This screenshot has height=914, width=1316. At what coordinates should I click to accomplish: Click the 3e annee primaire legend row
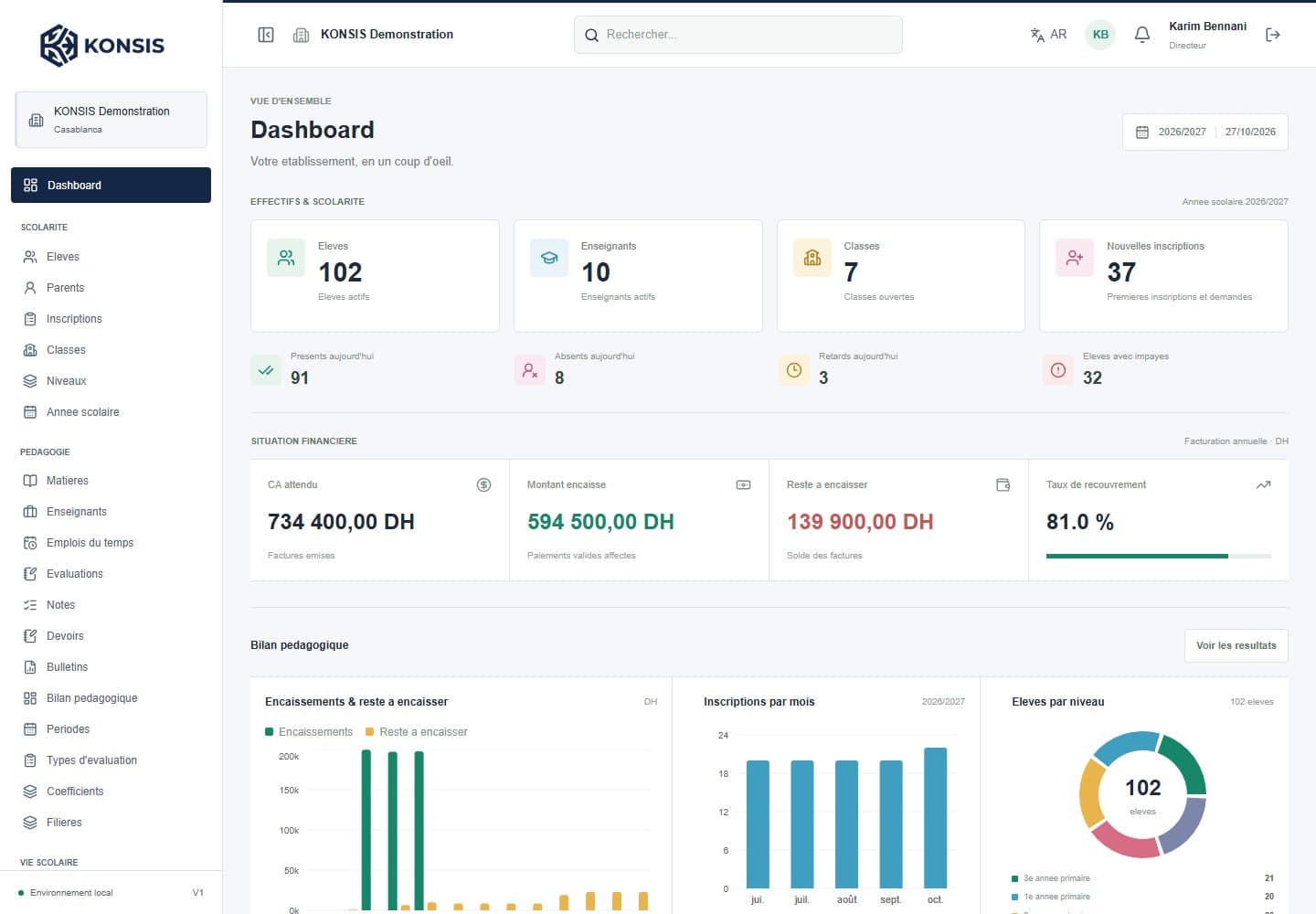(x=1142, y=878)
